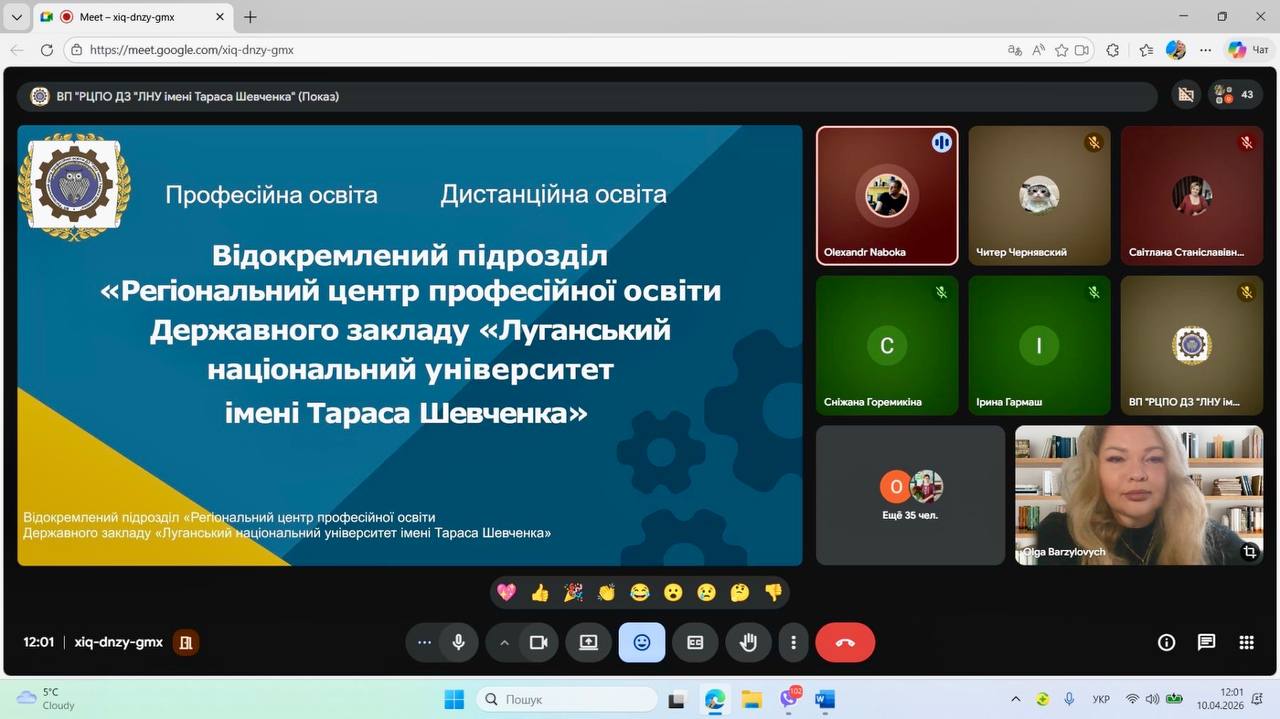Screen dimensions: 1280x719
Task: Toggle closed captions
Action: click(x=695, y=643)
